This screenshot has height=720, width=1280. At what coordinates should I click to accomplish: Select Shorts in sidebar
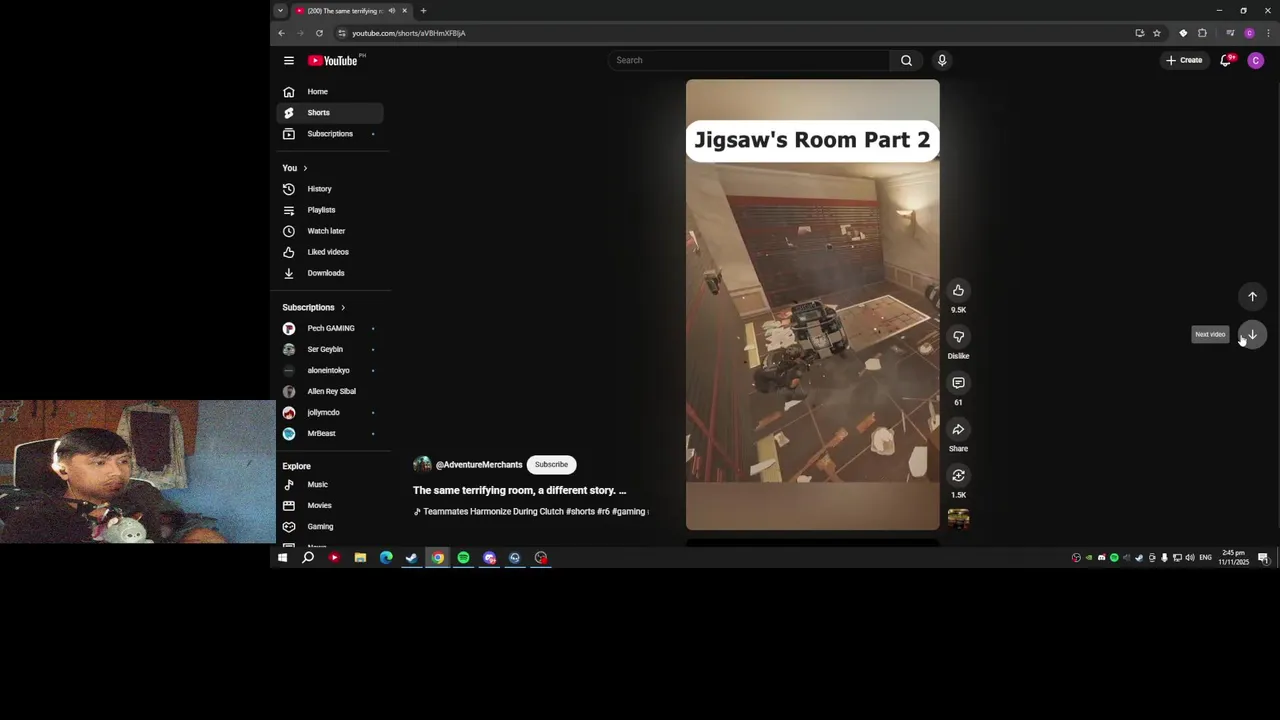coord(329,113)
